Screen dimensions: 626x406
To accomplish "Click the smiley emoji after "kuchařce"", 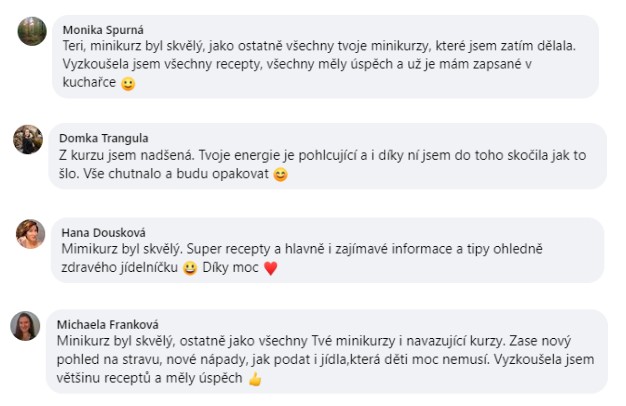I will click(x=127, y=84).
